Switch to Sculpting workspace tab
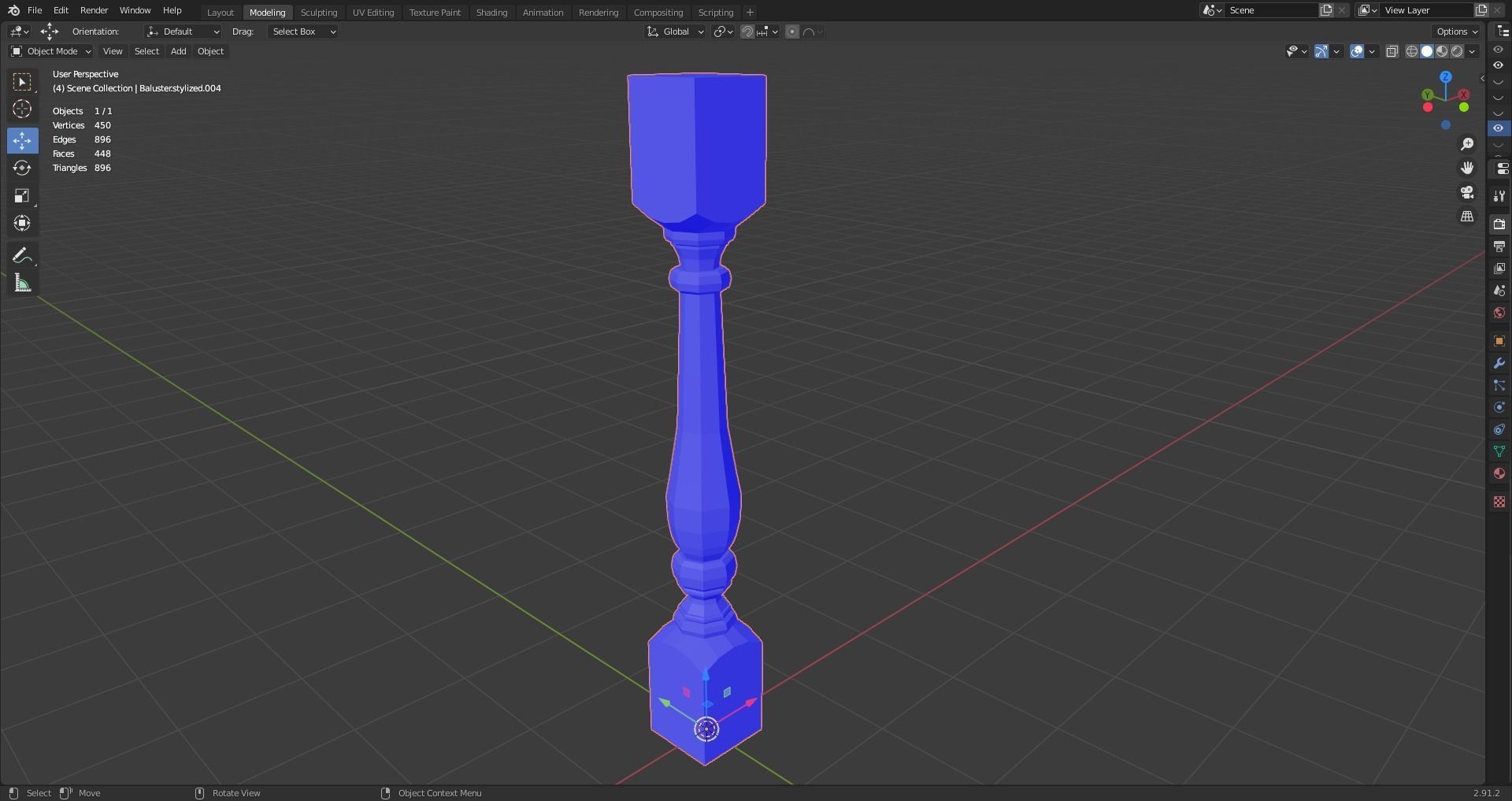Screen dimensions: 1512x801 (319, 13)
